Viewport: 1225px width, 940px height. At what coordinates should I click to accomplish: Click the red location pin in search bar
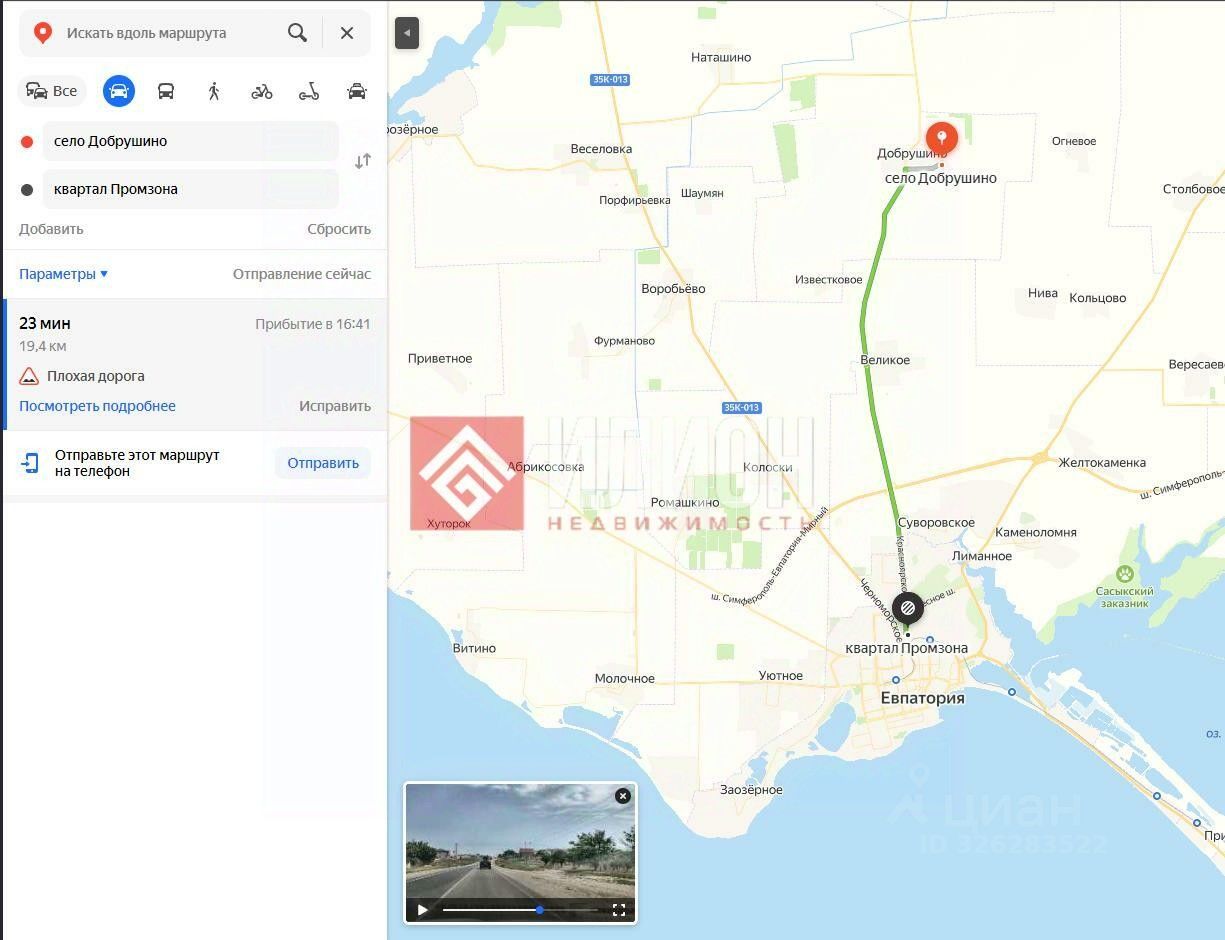tap(43, 33)
